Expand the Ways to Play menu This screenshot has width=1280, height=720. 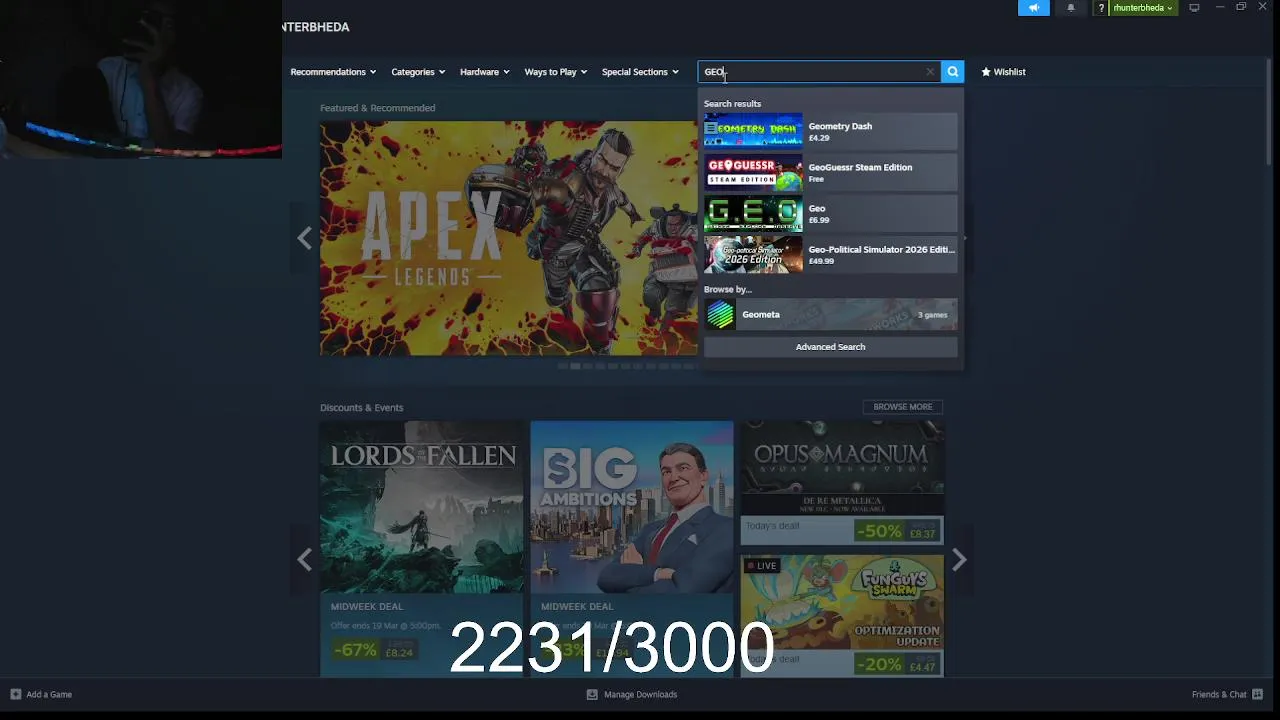555,72
